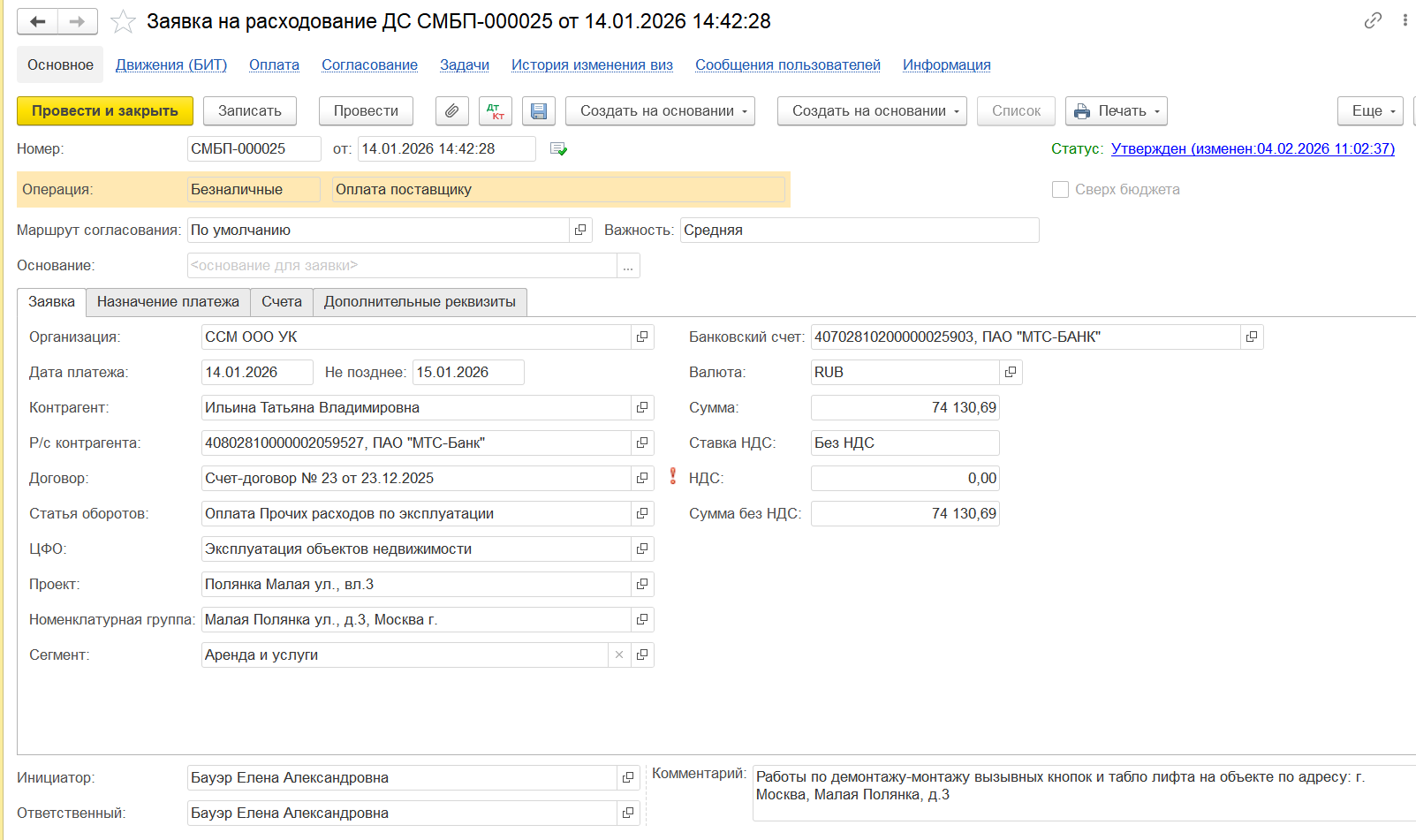Screen dimensions: 1416x840
Task: Click into the Комментарий text box
Action: [1084, 793]
